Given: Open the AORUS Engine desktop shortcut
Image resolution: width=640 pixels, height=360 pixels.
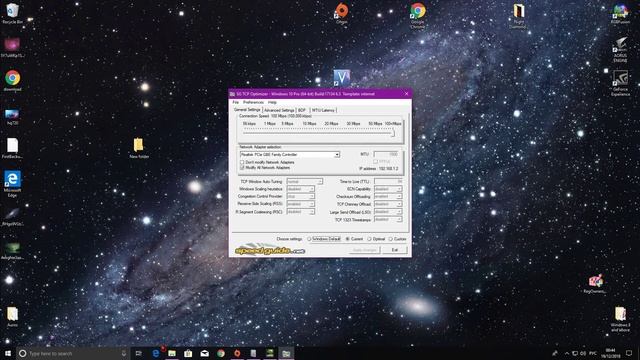Looking at the screenshot, I should click(620, 49).
